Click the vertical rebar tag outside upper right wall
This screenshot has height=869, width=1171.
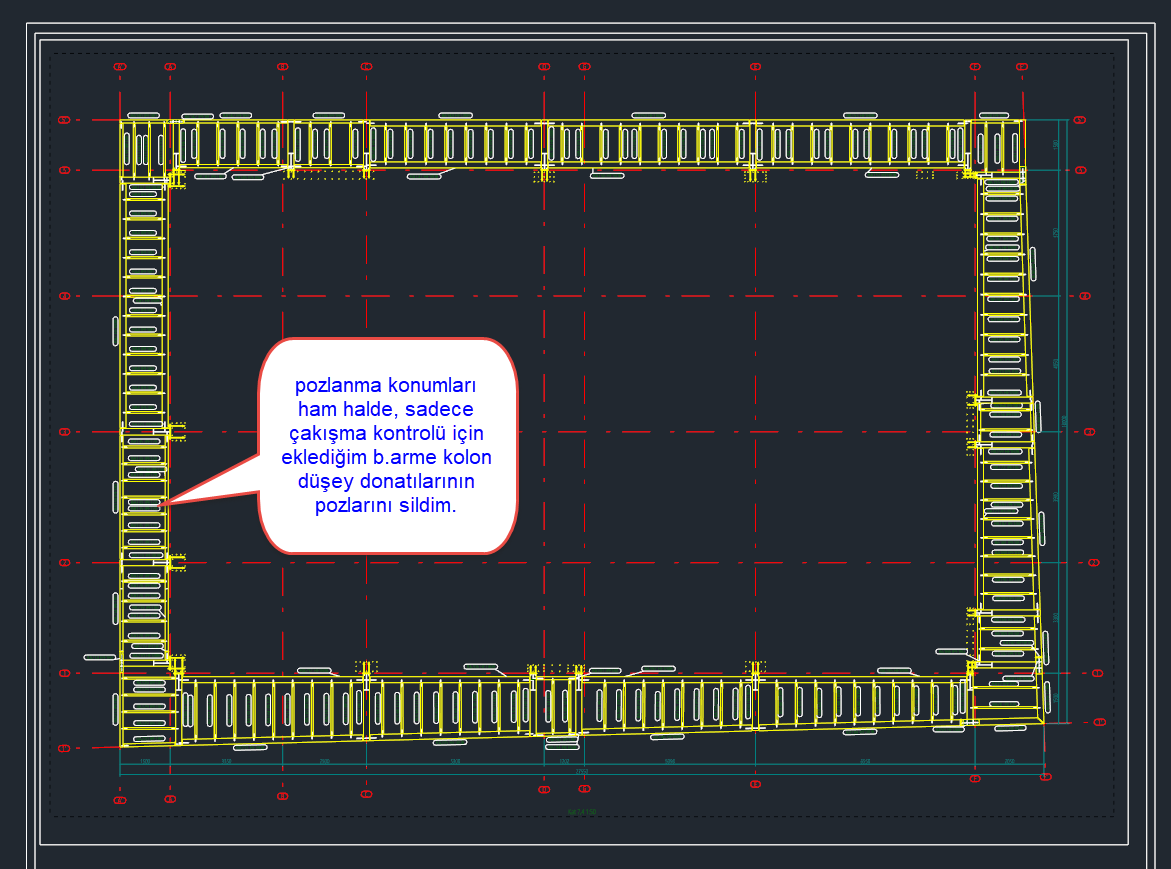[1033, 263]
